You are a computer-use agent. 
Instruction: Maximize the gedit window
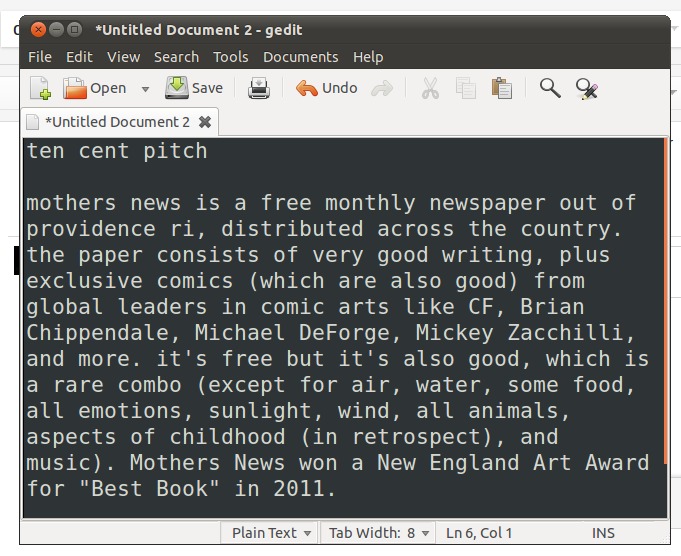click(75, 30)
